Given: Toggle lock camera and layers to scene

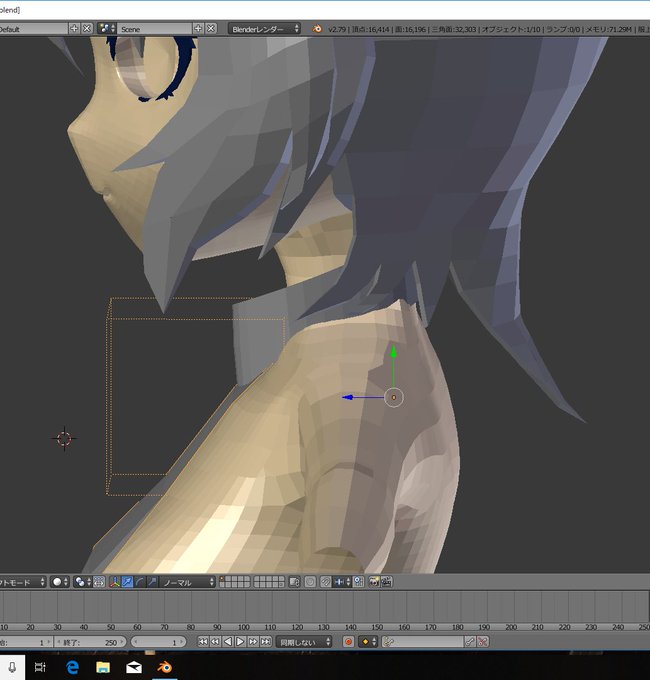Looking at the screenshot, I should (x=294, y=582).
